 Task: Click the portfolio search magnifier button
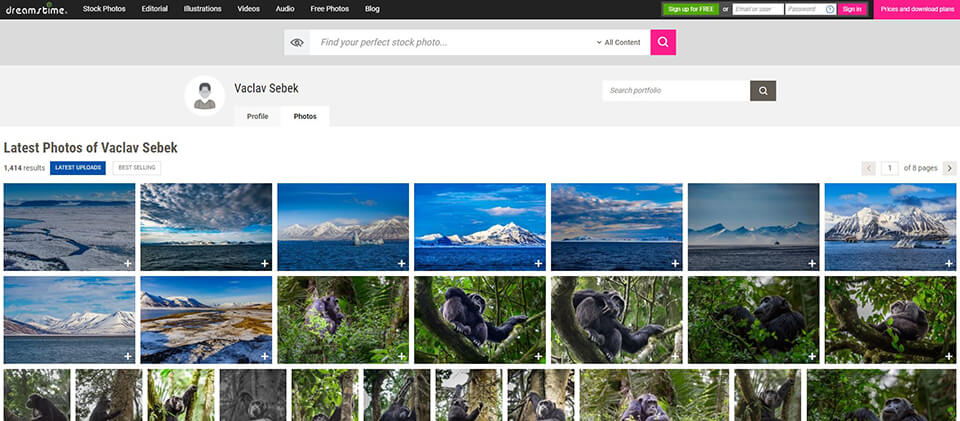763,91
